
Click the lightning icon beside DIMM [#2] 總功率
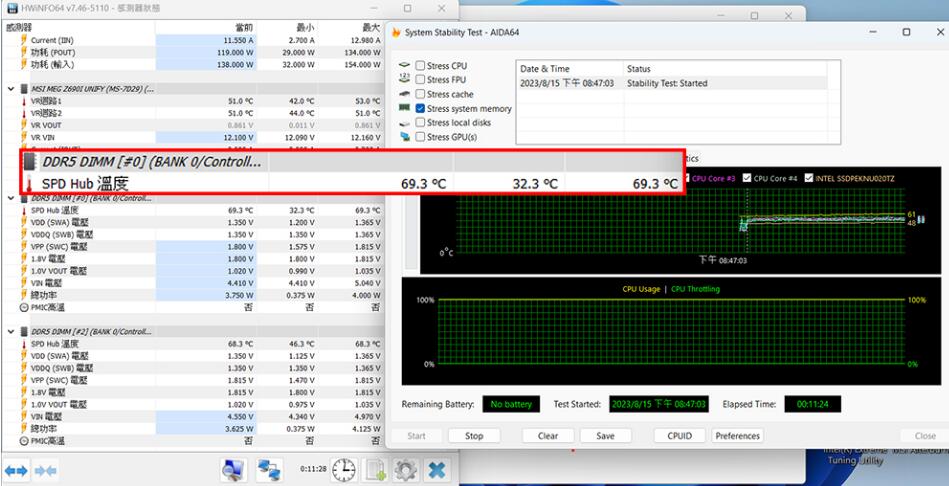tap(24, 429)
